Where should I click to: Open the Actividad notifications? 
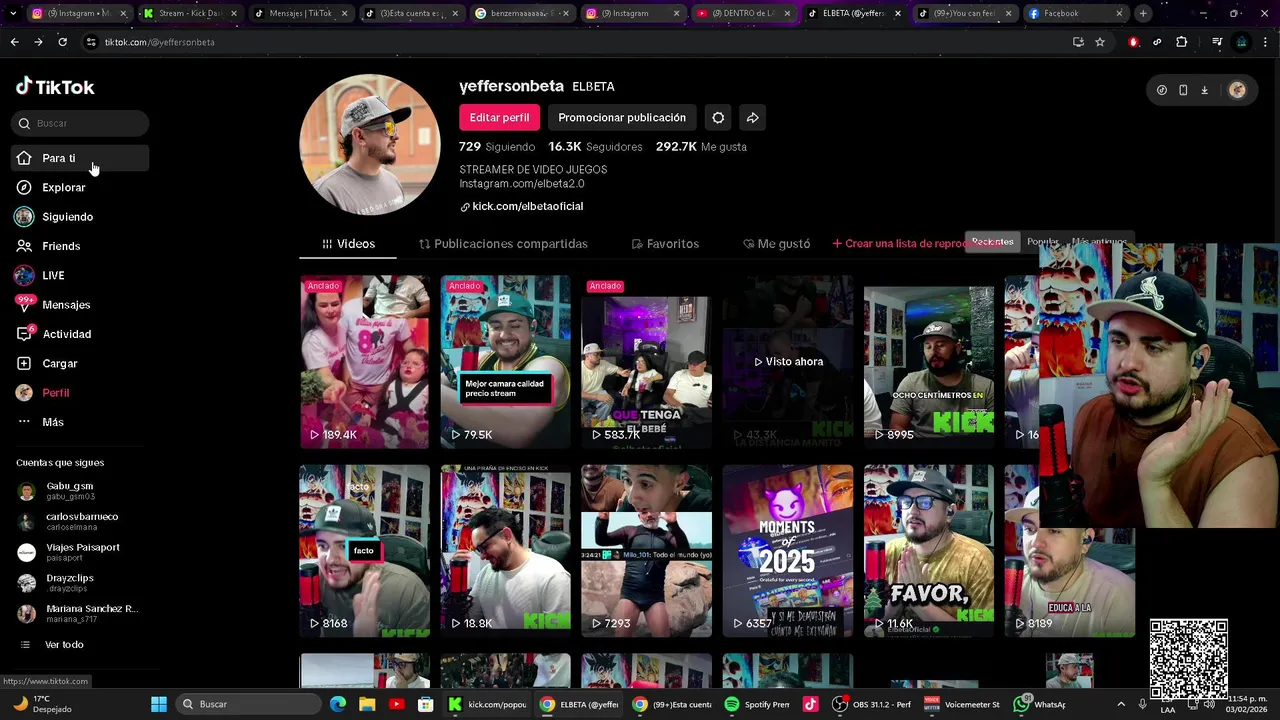pyautogui.click(x=80, y=334)
